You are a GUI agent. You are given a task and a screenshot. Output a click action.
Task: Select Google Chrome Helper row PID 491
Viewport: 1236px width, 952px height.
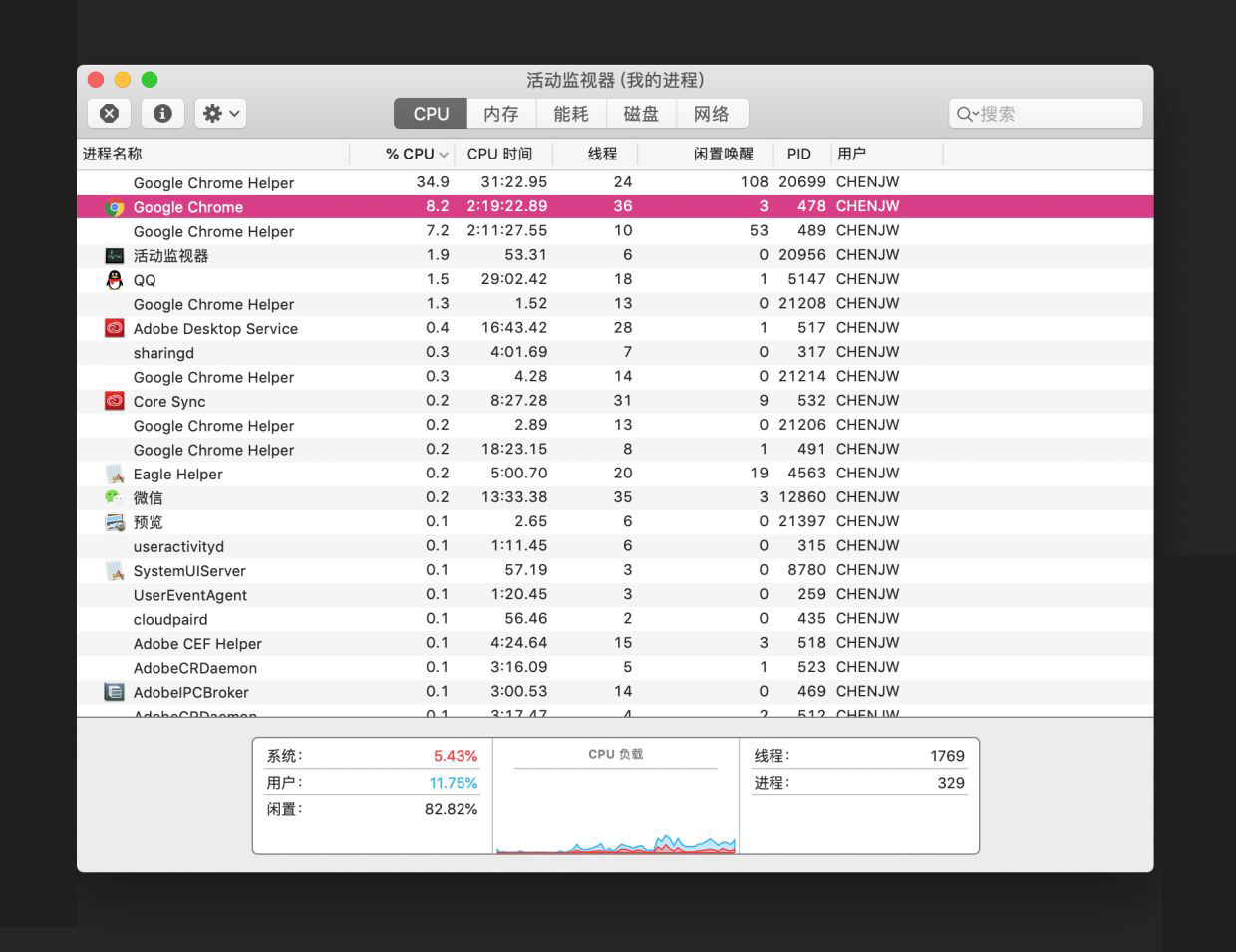tap(615, 450)
